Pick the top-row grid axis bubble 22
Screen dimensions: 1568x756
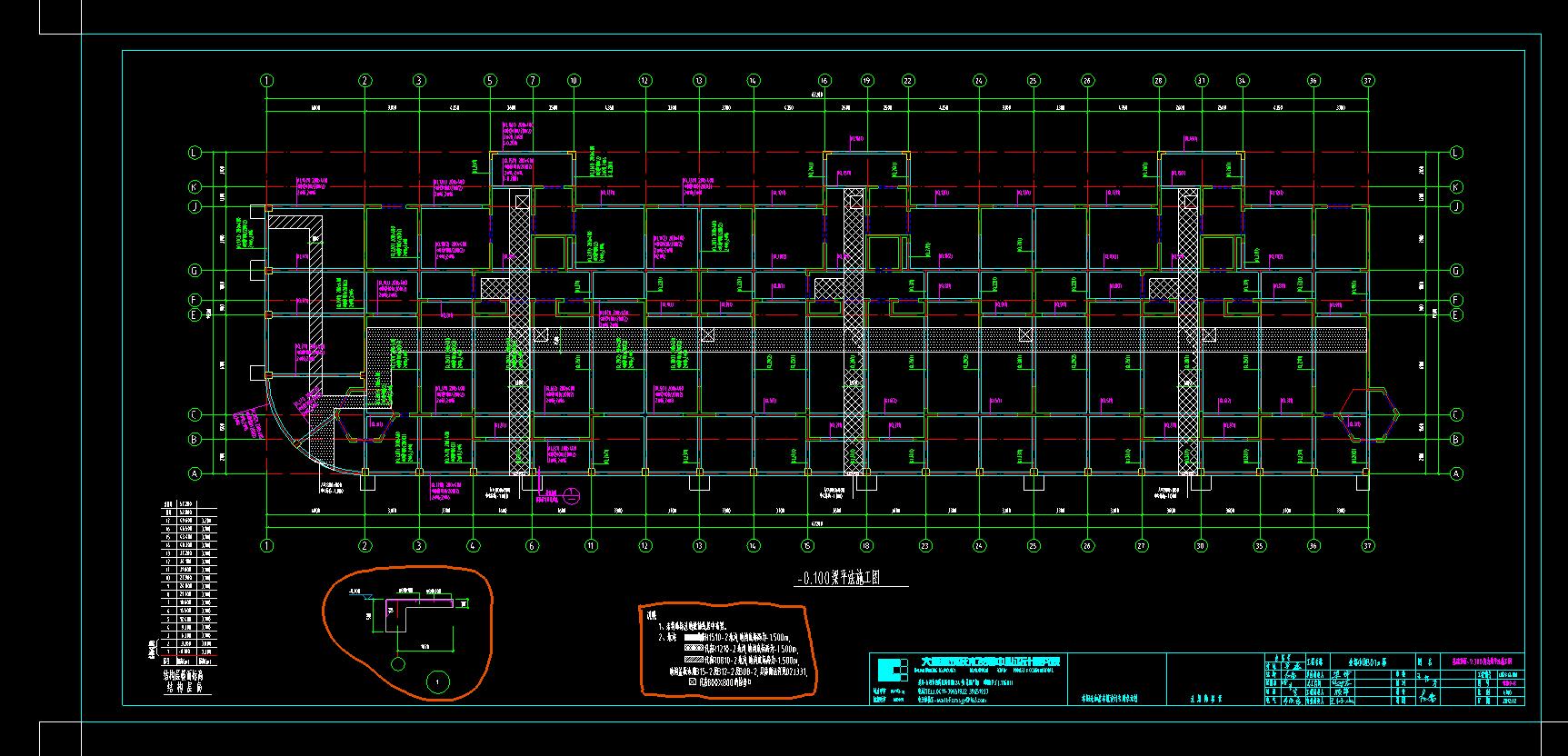(x=907, y=80)
